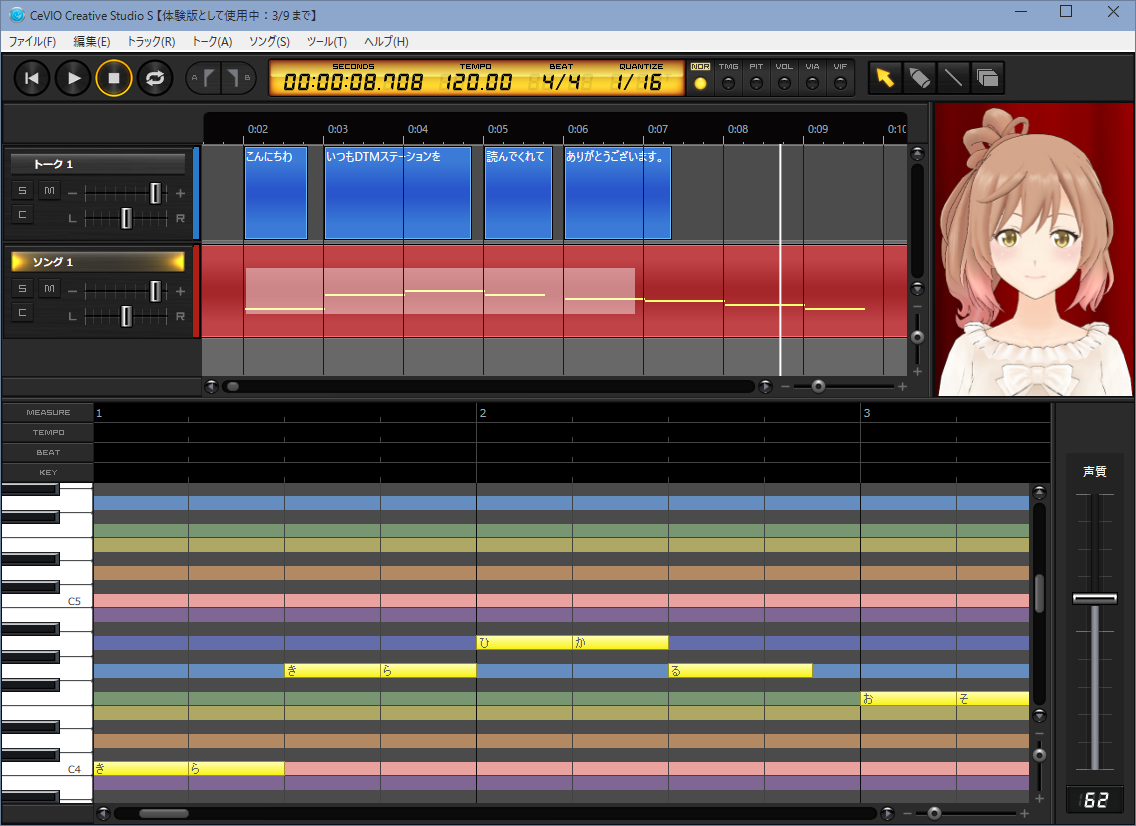Click the overlapping windows tool icon
Screen dimensions: 1136x826
[987, 78]
